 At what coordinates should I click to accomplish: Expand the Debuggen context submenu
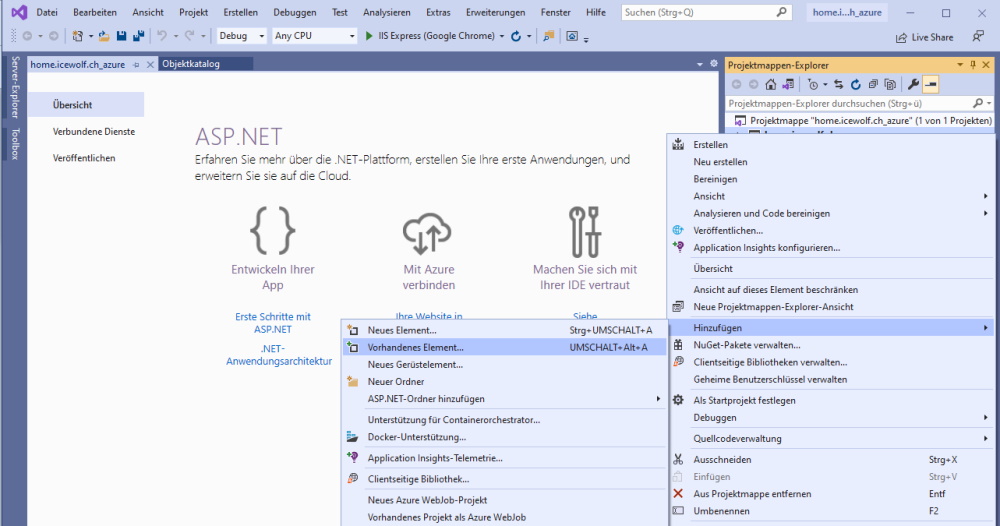tap(985, 418)
